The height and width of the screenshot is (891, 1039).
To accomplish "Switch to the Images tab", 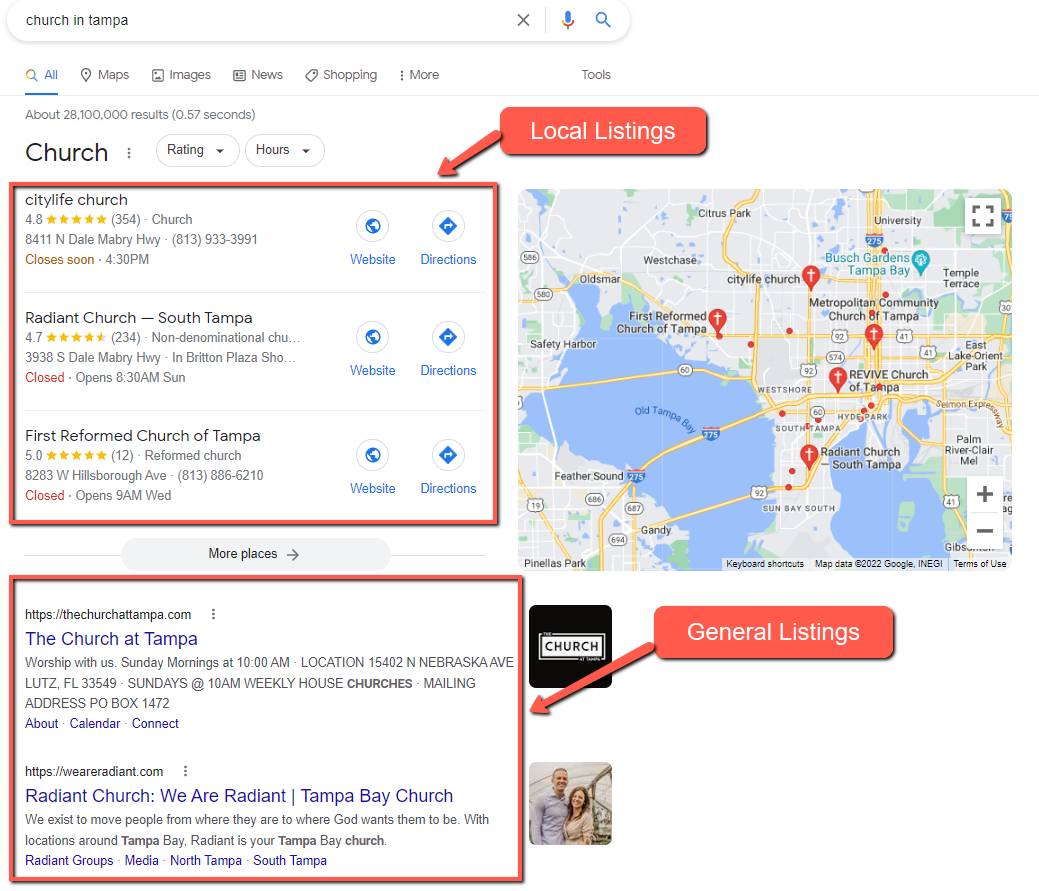I will [181, 75].
